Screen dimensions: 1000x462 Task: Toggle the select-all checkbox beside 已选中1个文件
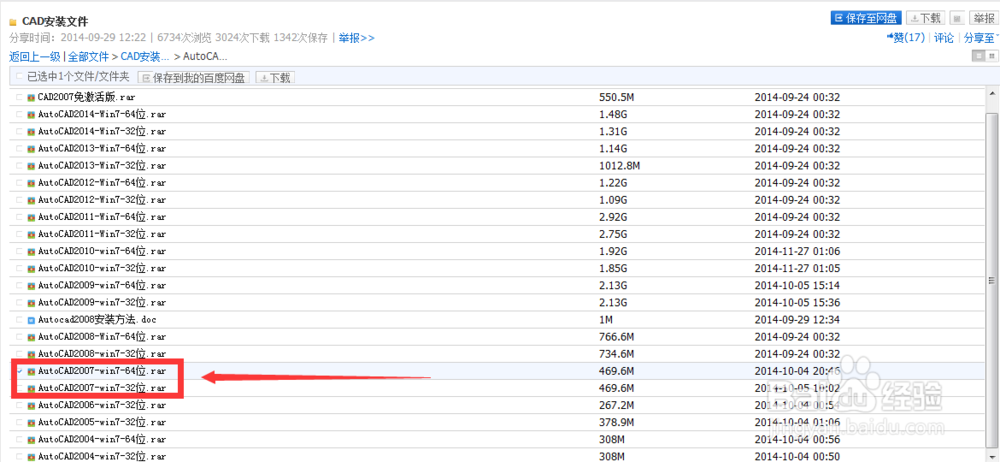(x=19, y=77)
